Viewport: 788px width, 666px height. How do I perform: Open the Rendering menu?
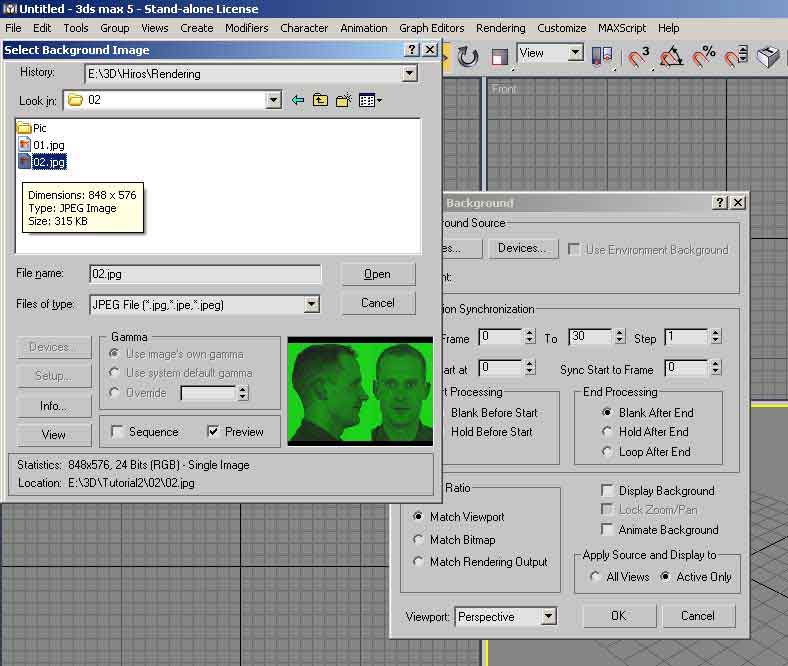point(501,28)
